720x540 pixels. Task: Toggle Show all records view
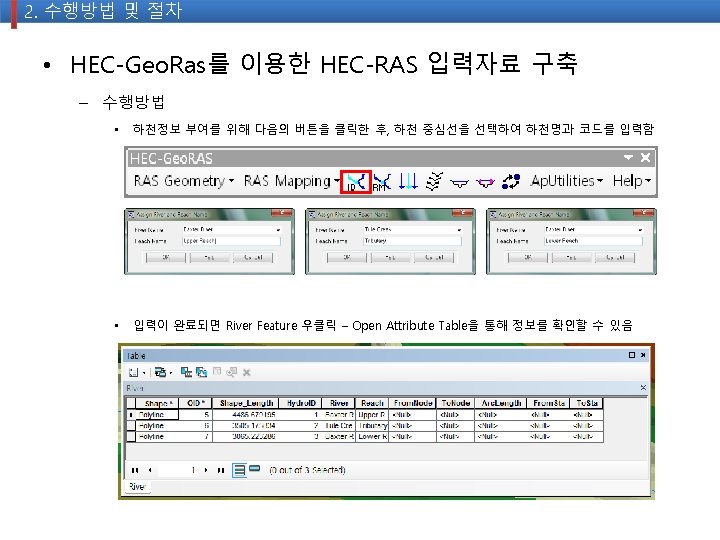239,470
